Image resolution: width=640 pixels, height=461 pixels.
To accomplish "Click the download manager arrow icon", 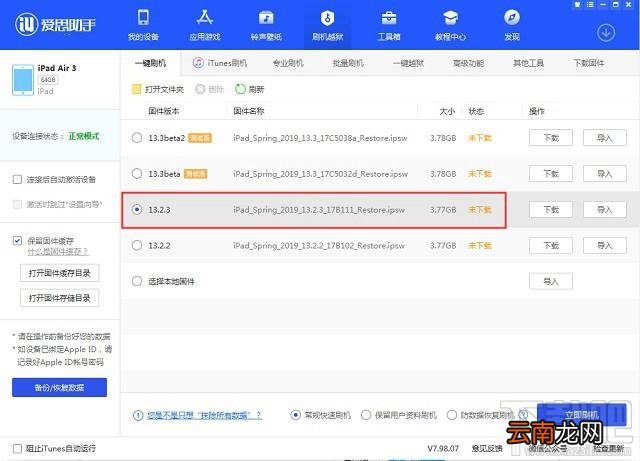I will 606,33.
